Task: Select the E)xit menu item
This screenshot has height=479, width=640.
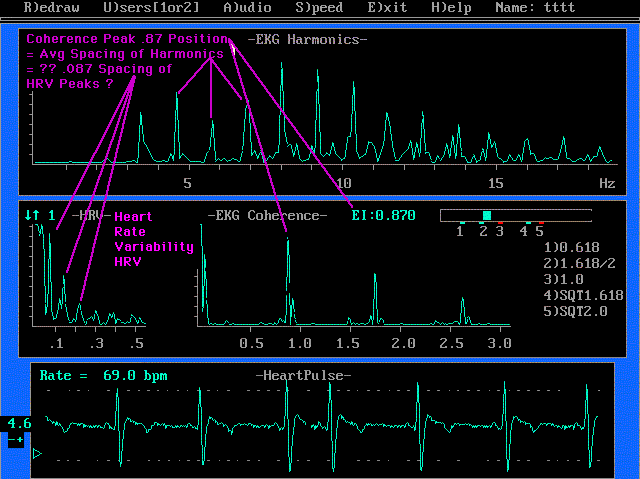Action: (x=387, y=7)
